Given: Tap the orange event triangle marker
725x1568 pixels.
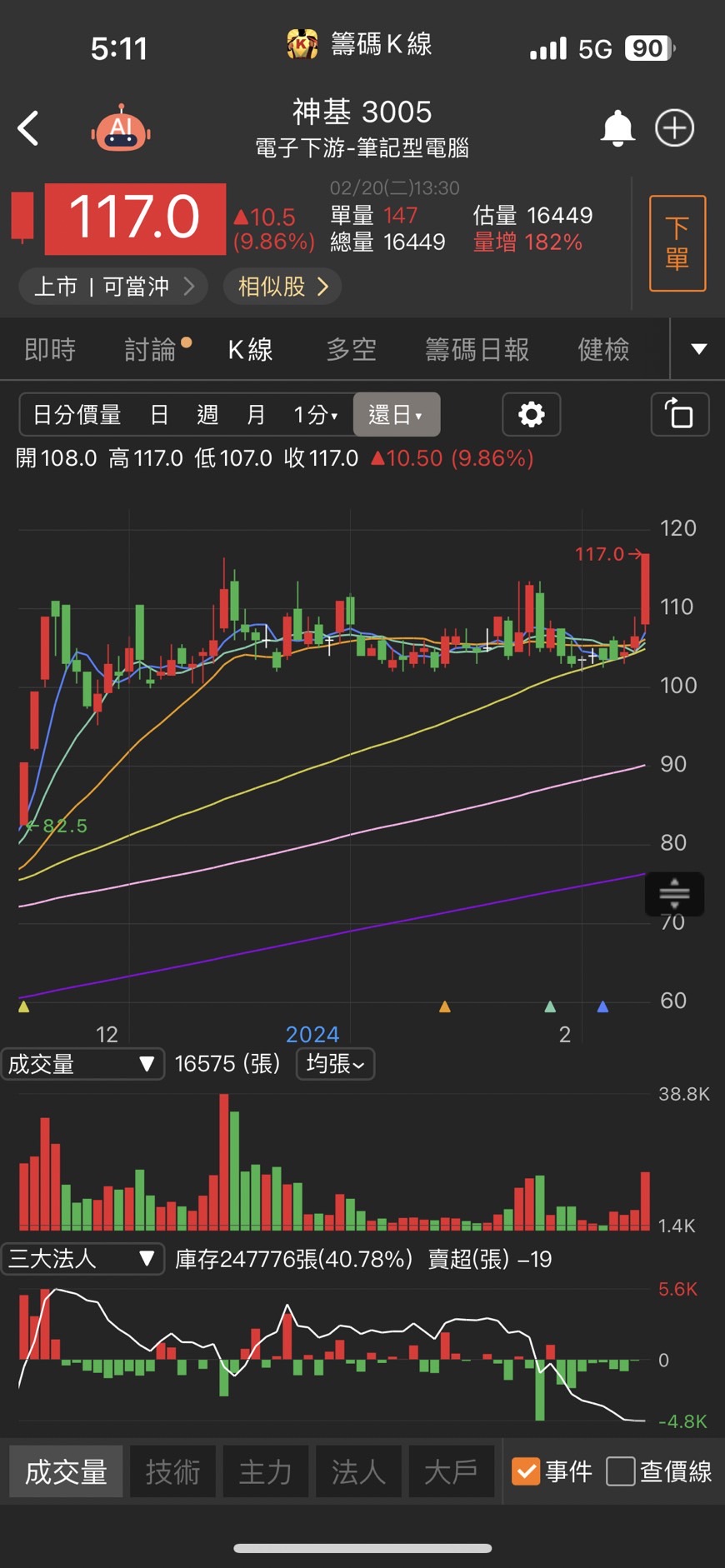Looking at the screenshot, I should pos(445,1006).
